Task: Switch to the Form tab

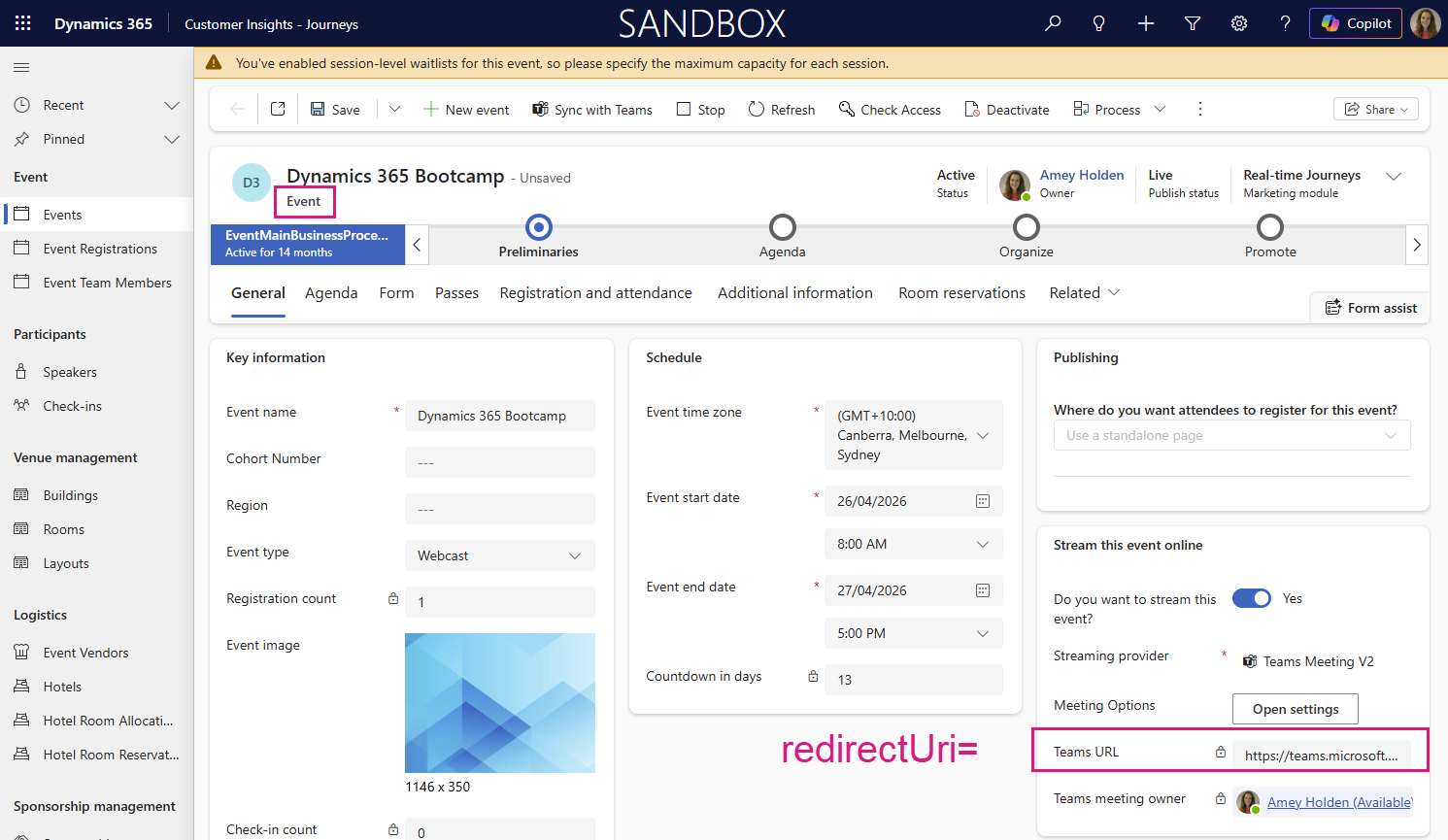Action: pyautogui.click(x=396, y=293)
